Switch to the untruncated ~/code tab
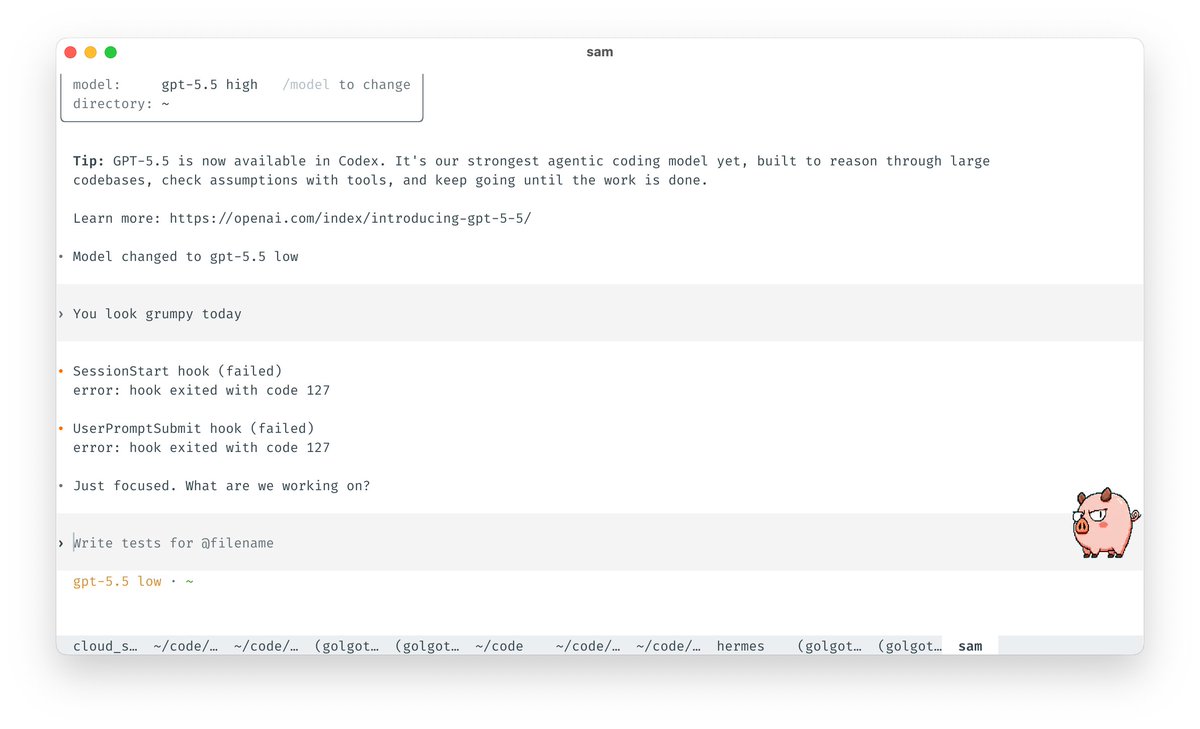This screenshot has width=1200, height=729. tap(499, 646)
